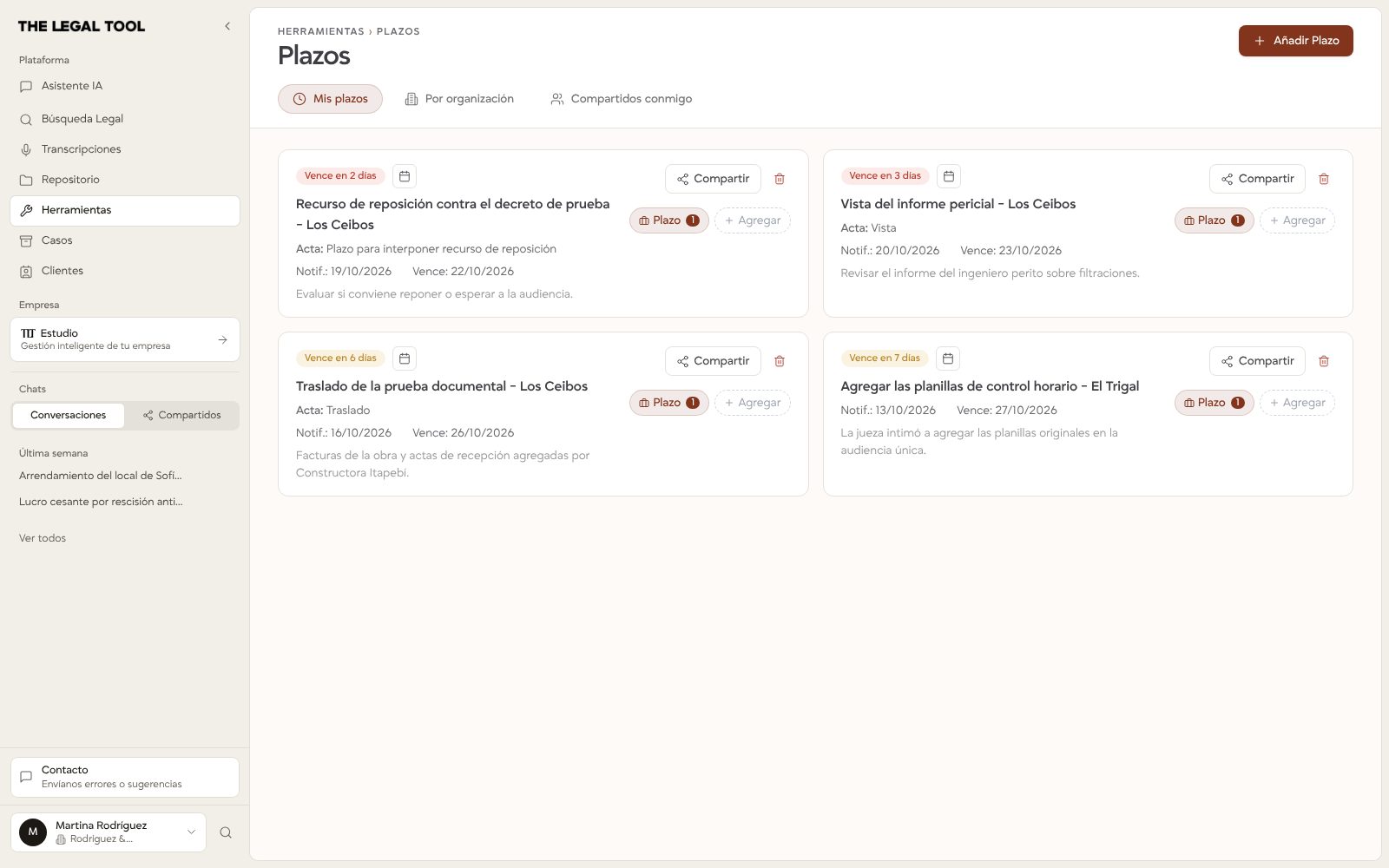Delete the Agregar las planillas plazo
The image size is (1389, 868).
coord(1324,361)
